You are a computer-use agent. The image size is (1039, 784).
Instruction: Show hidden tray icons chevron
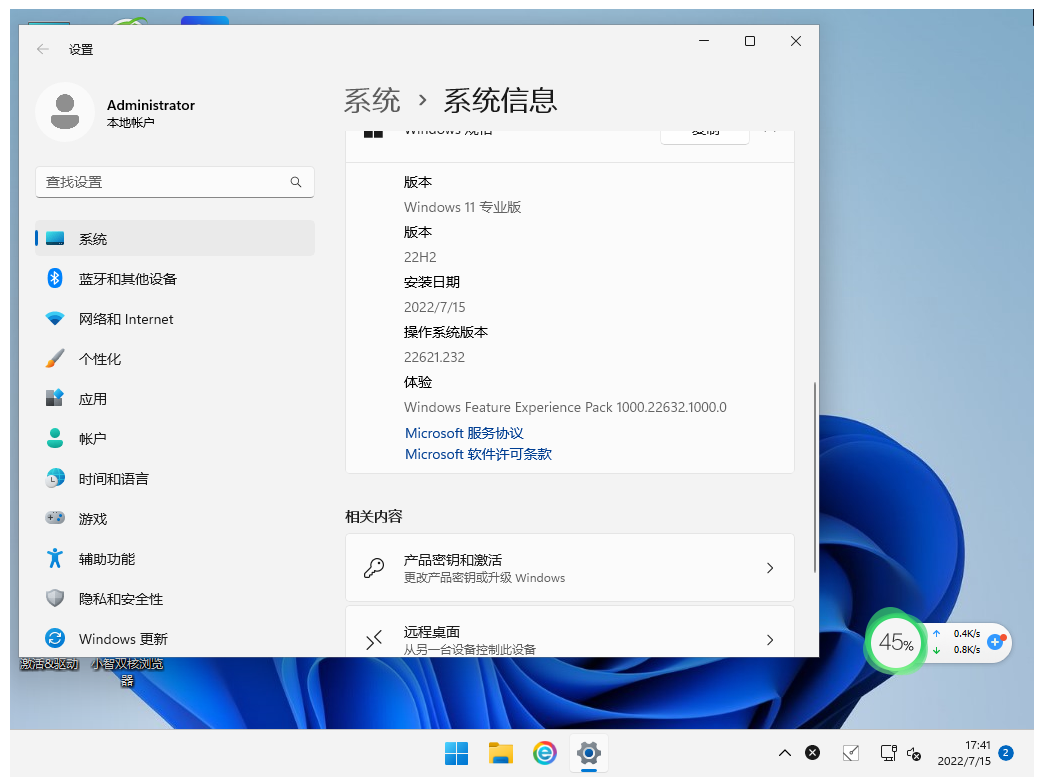point(785,753)
